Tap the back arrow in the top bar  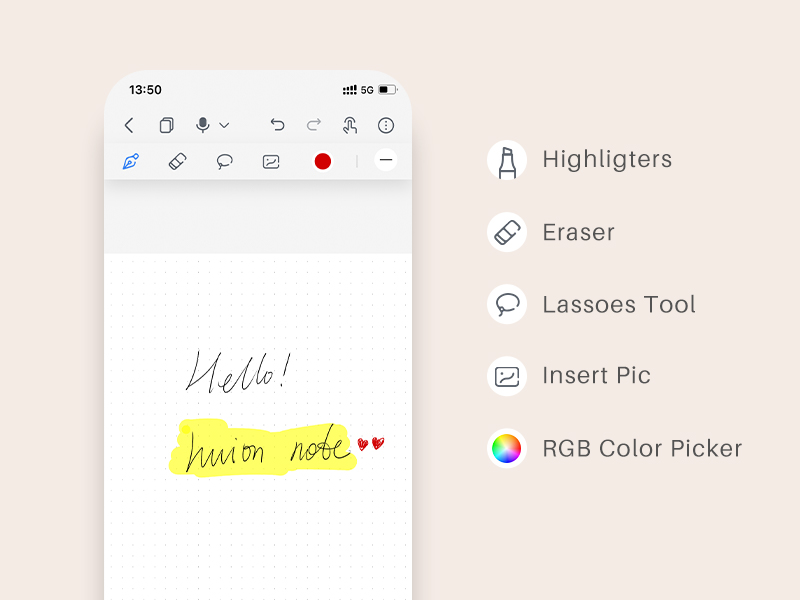click(129, 125)
